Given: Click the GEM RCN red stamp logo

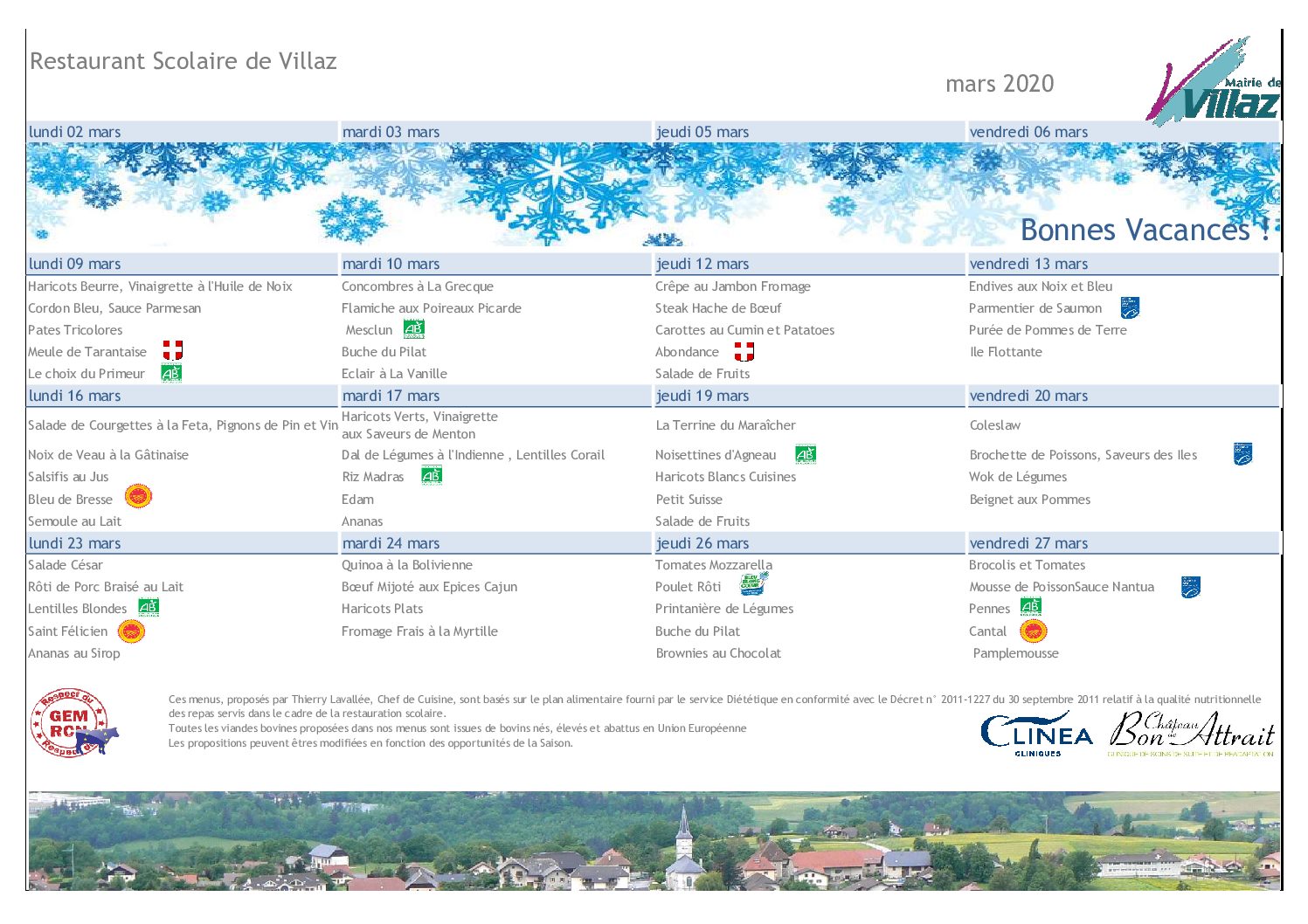Looking at the screenshot, I should point(74,723).
